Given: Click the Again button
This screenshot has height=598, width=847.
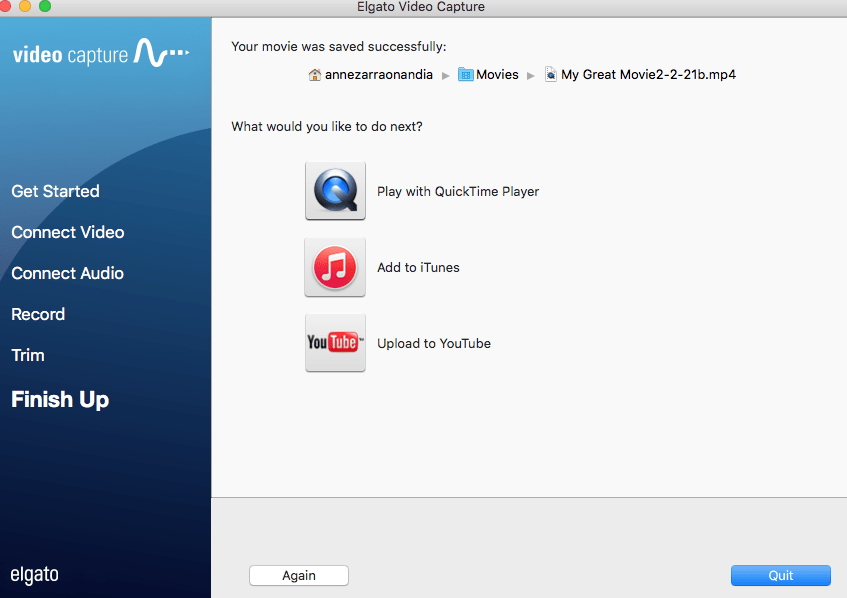Looking at the screenshot, I should (299, 575).
